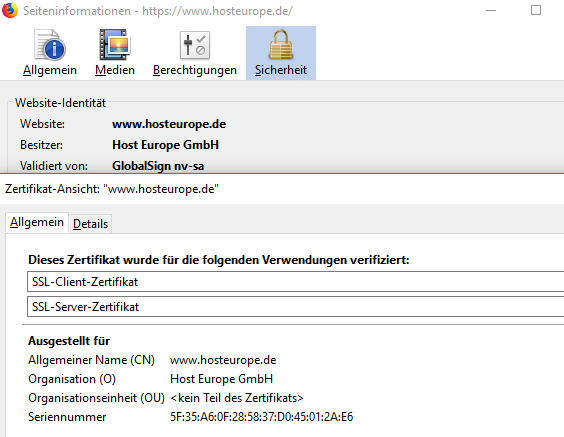Select the www.hosteurope.de website value
The image size is (564, 437).
169,124
